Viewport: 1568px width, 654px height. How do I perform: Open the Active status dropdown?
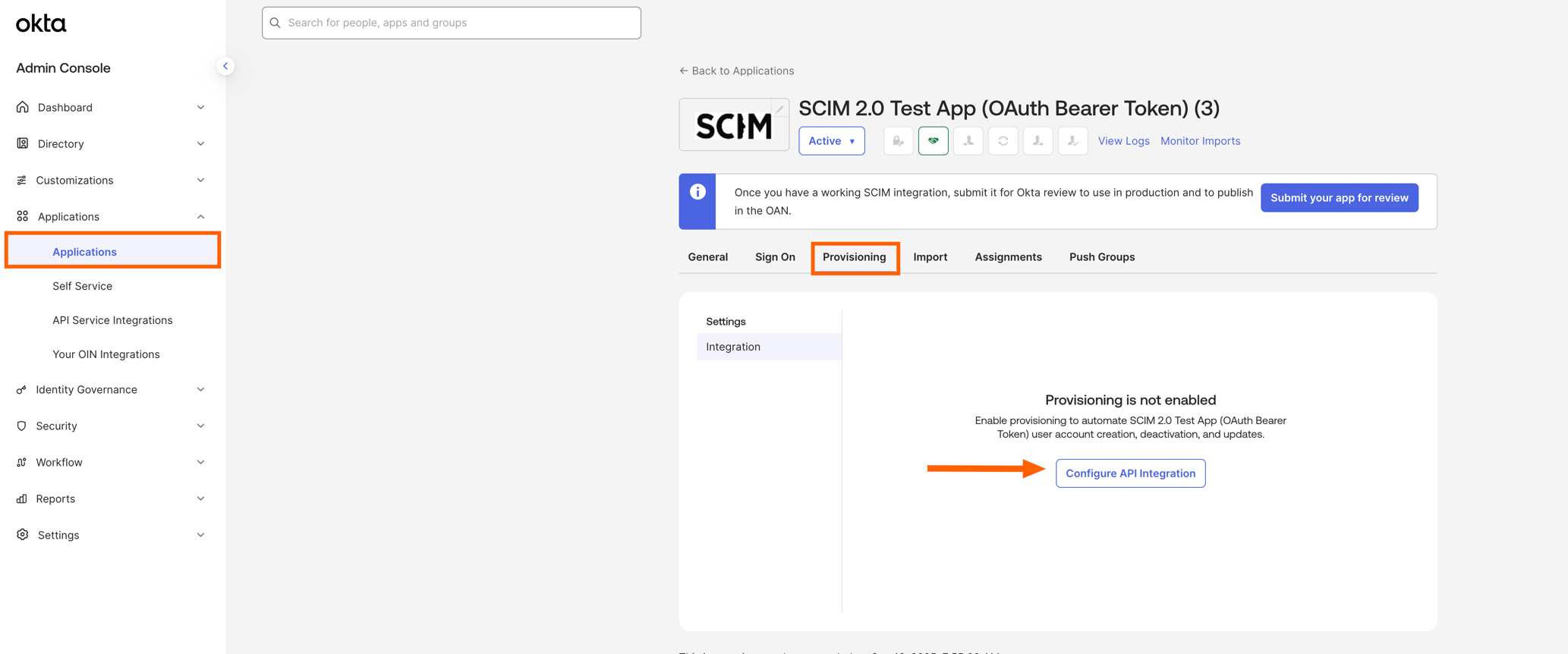pos(831,141)
